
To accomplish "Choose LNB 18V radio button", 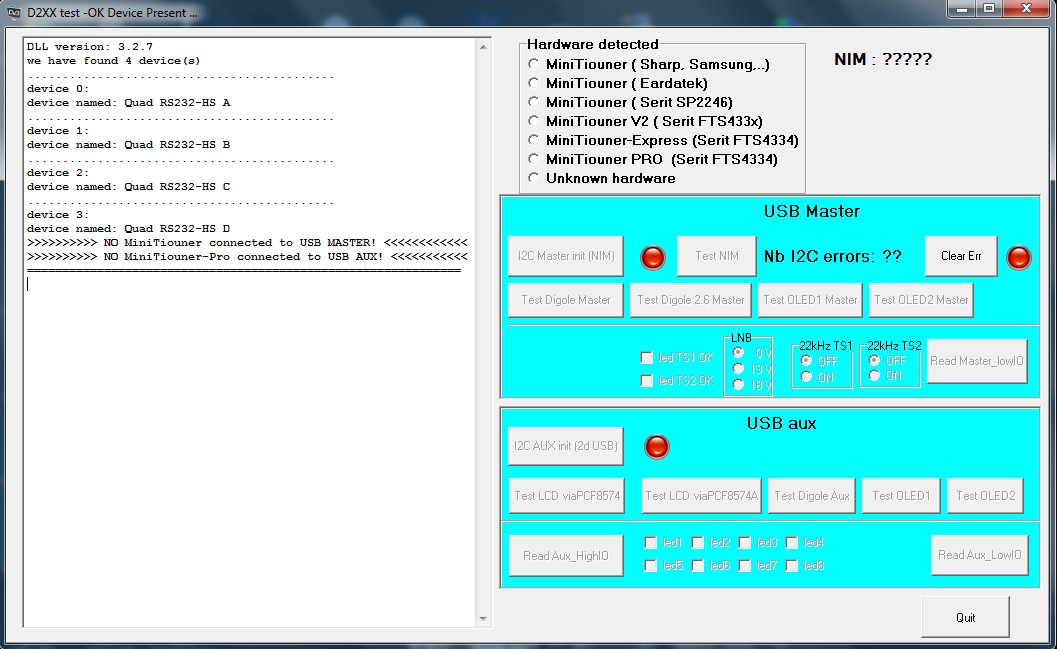I will (x=738, y=385).
